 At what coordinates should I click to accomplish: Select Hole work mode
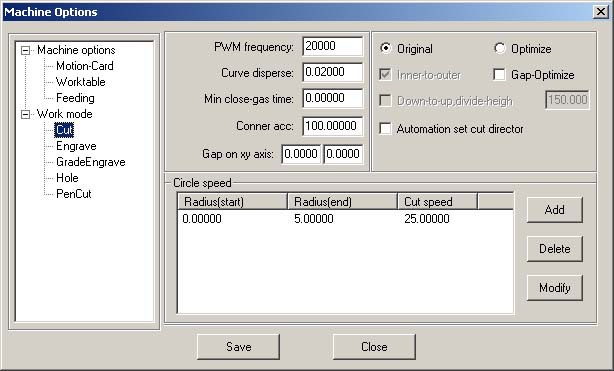67,178
